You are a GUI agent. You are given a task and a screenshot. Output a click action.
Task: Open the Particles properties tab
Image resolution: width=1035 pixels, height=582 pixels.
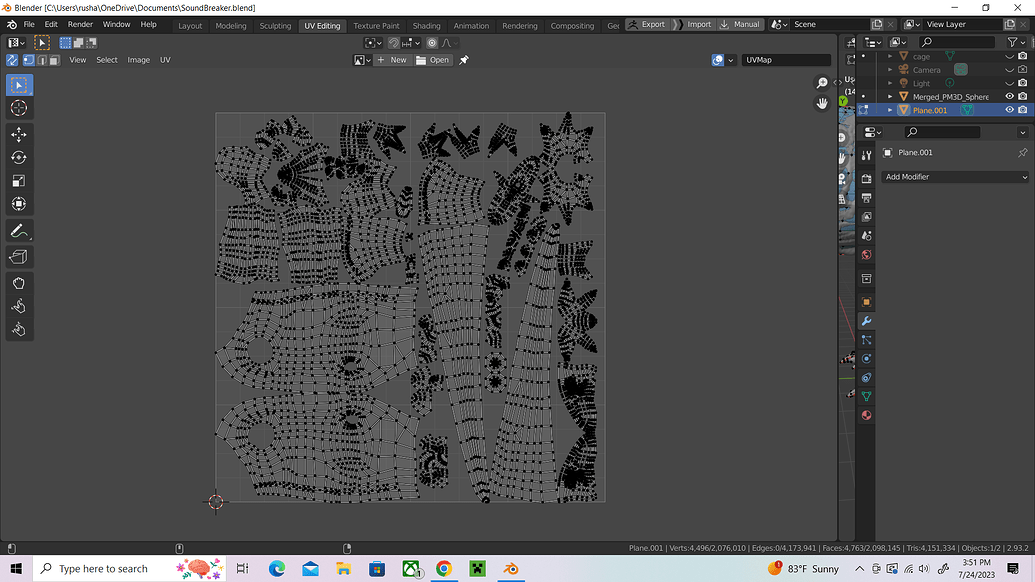point(867,340)
